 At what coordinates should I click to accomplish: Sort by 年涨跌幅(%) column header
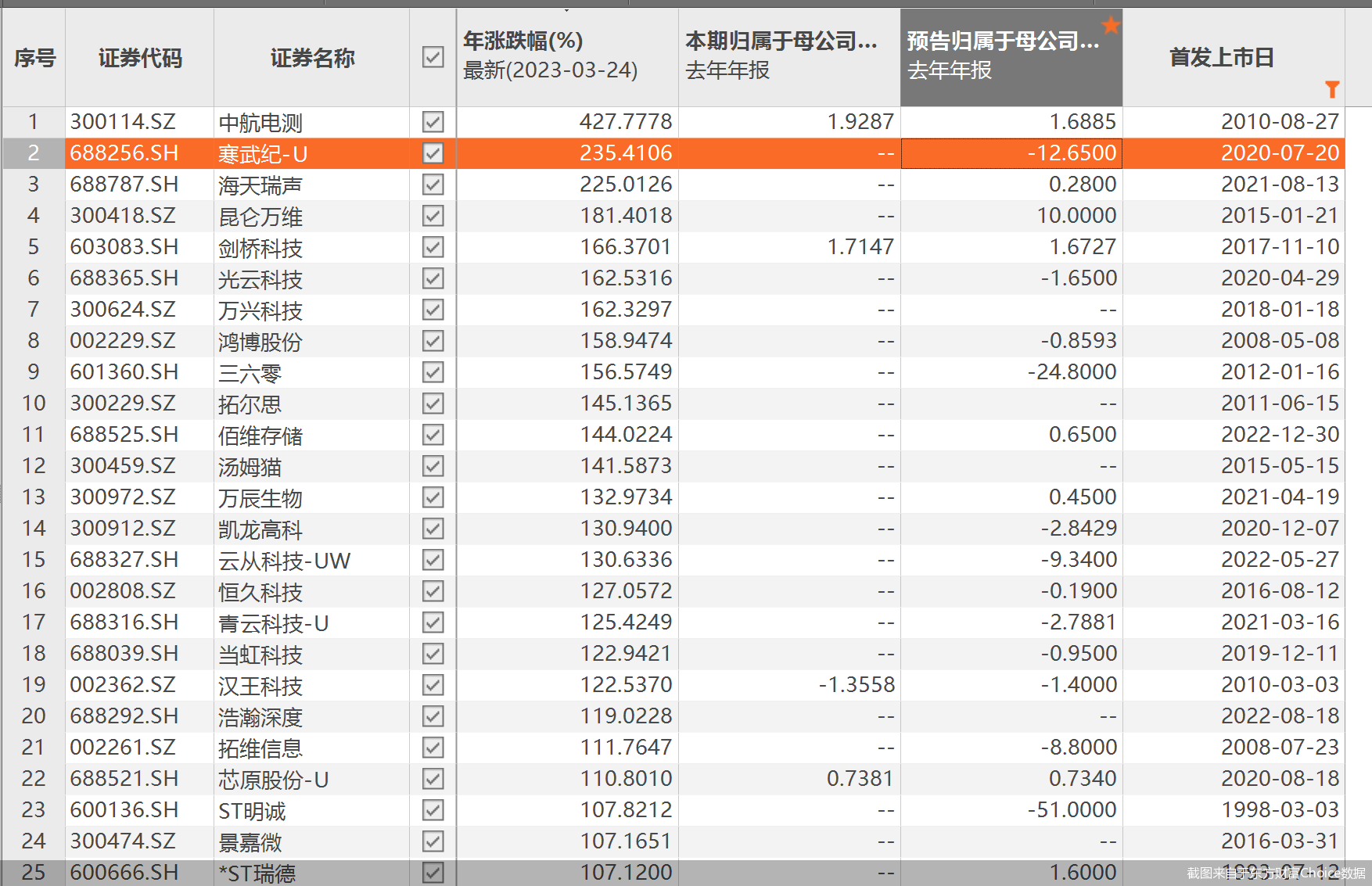(523, 41)
